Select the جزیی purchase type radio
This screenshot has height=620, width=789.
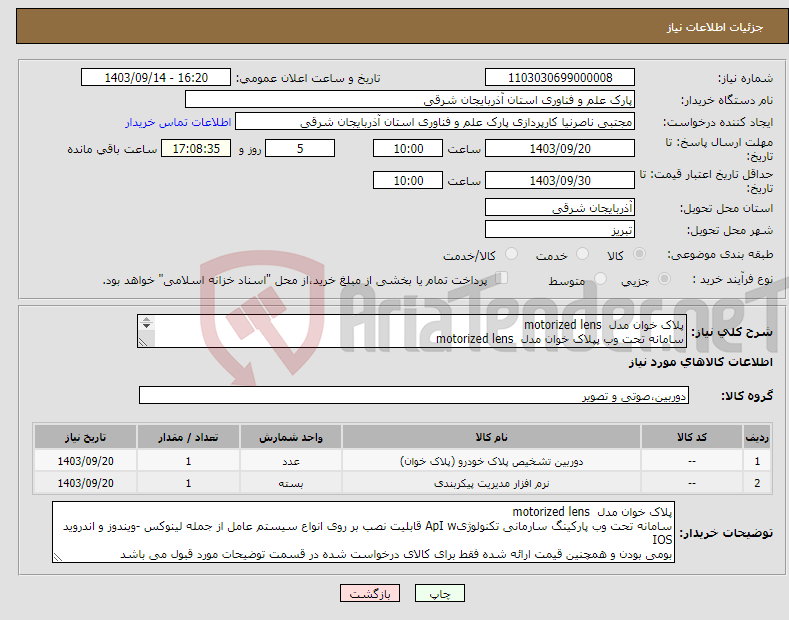(x=664, y=279)
